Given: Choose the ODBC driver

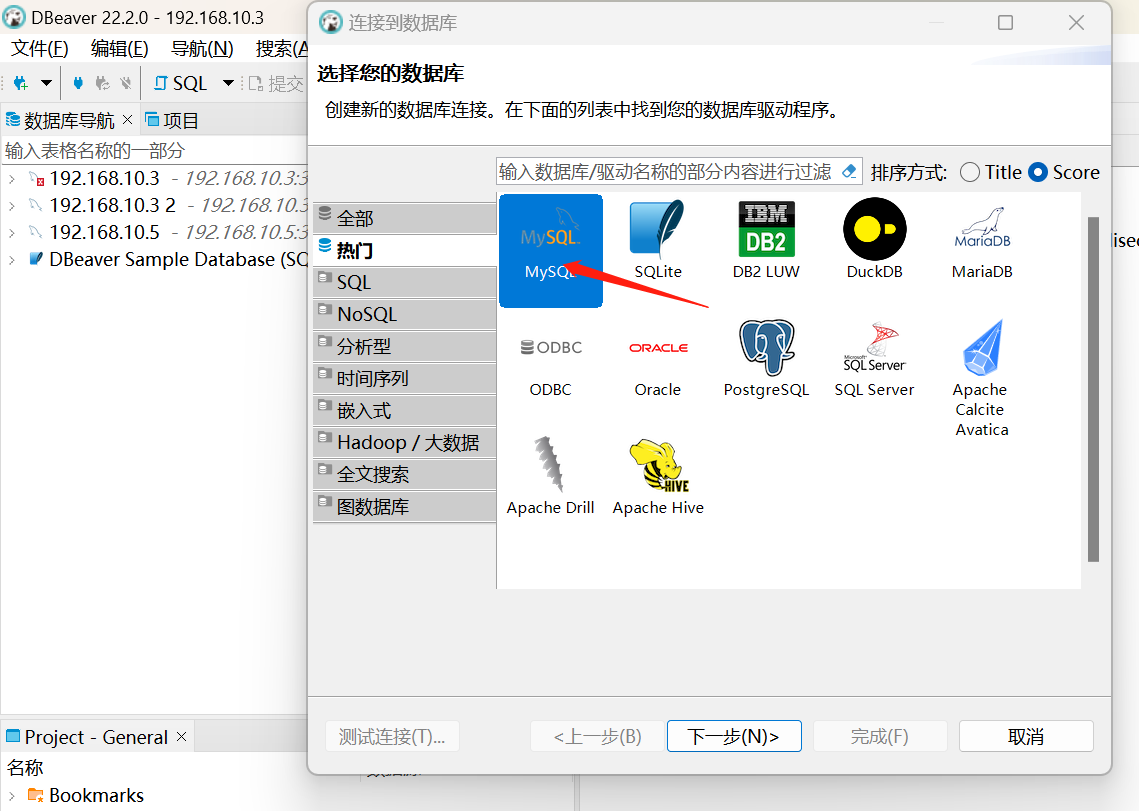Looking at the screenshot, I should (551, 368).
